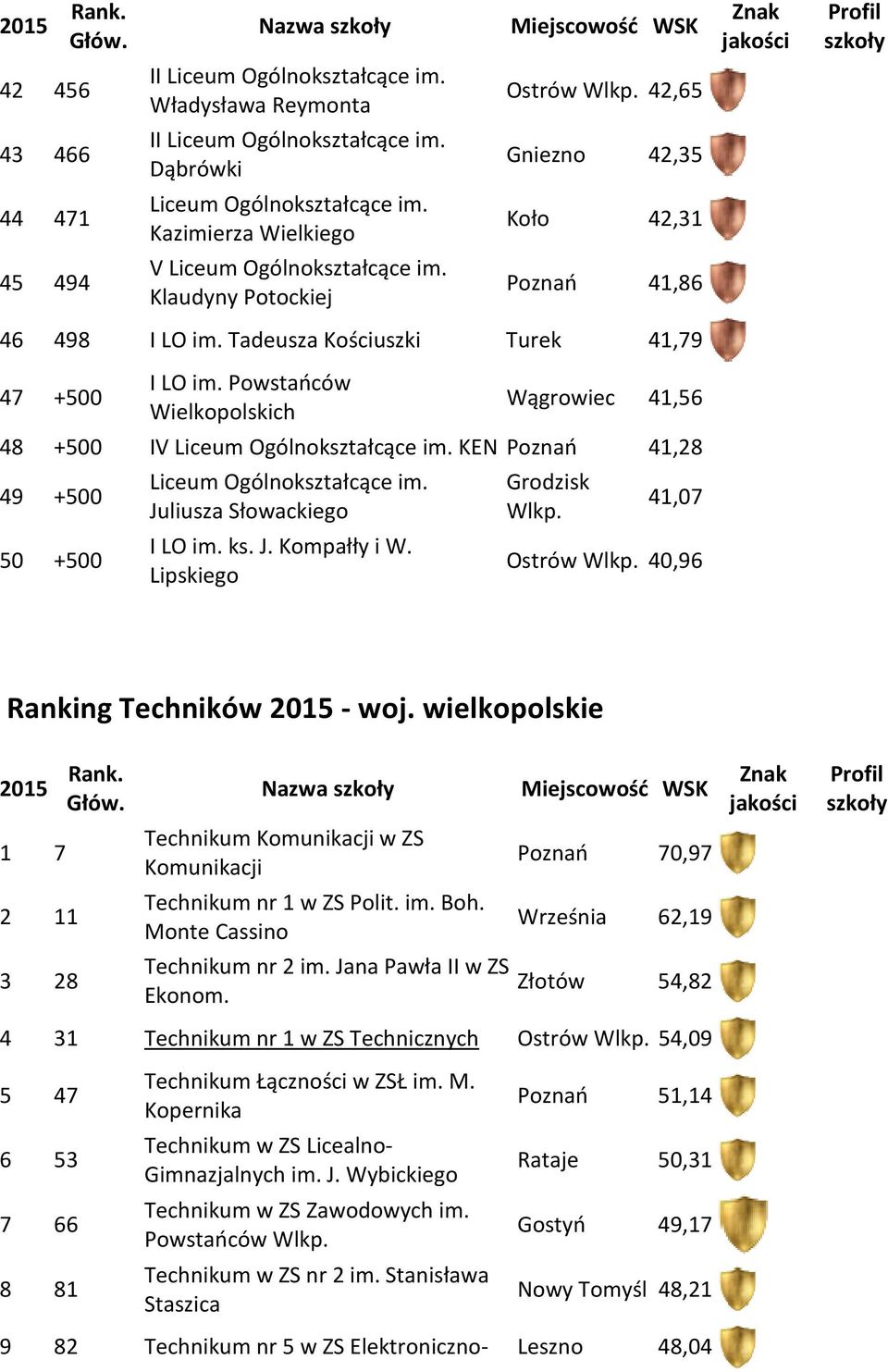The width and height of the screenshot is (888, 1372).
Task: Click WSK column header in top table
Action: tap(675, 26)
